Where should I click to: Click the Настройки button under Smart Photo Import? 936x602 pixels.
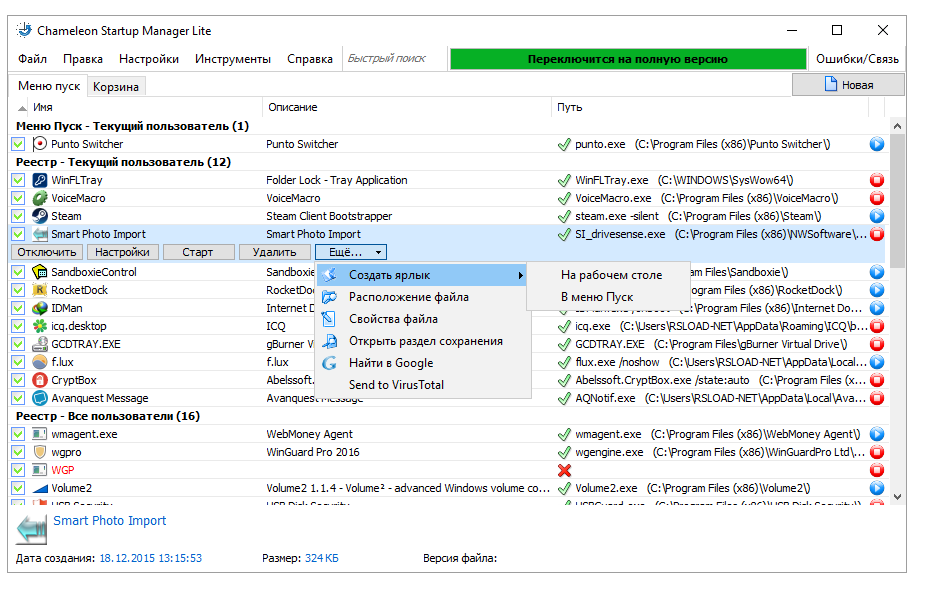pyautogui.click(x=122, y=252)
